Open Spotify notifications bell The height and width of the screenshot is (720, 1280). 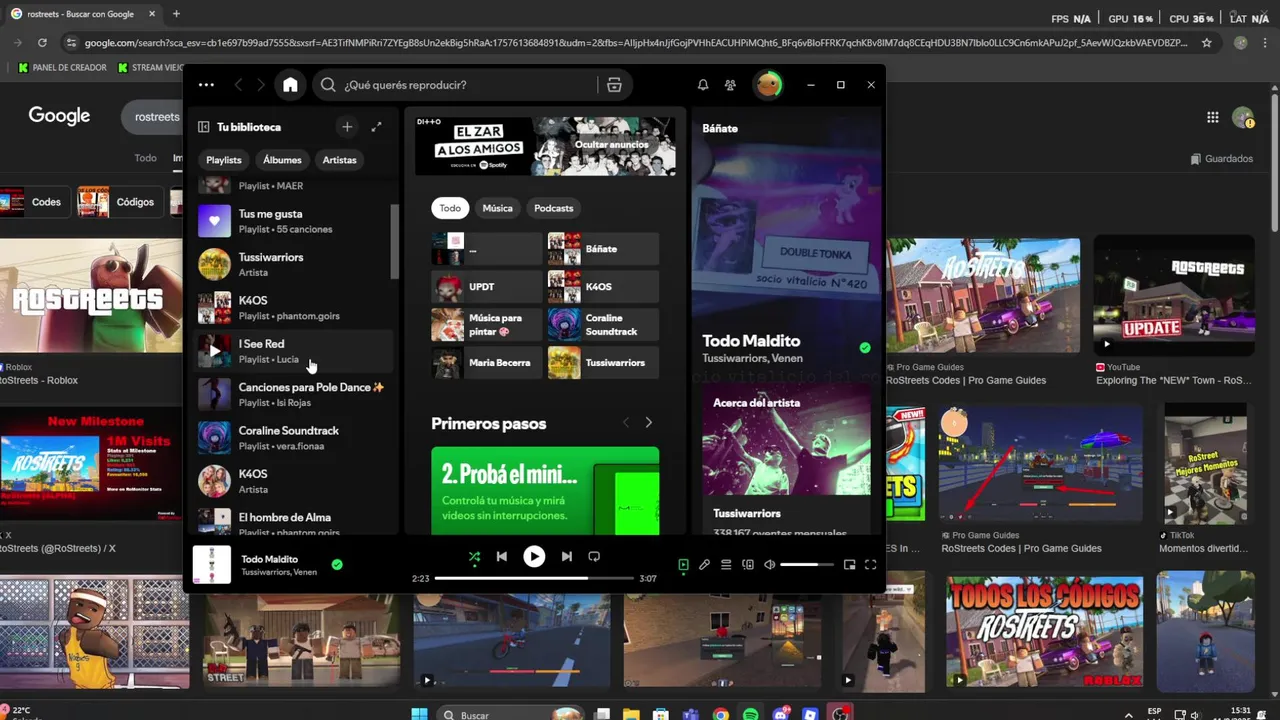(x=703, y=85)
